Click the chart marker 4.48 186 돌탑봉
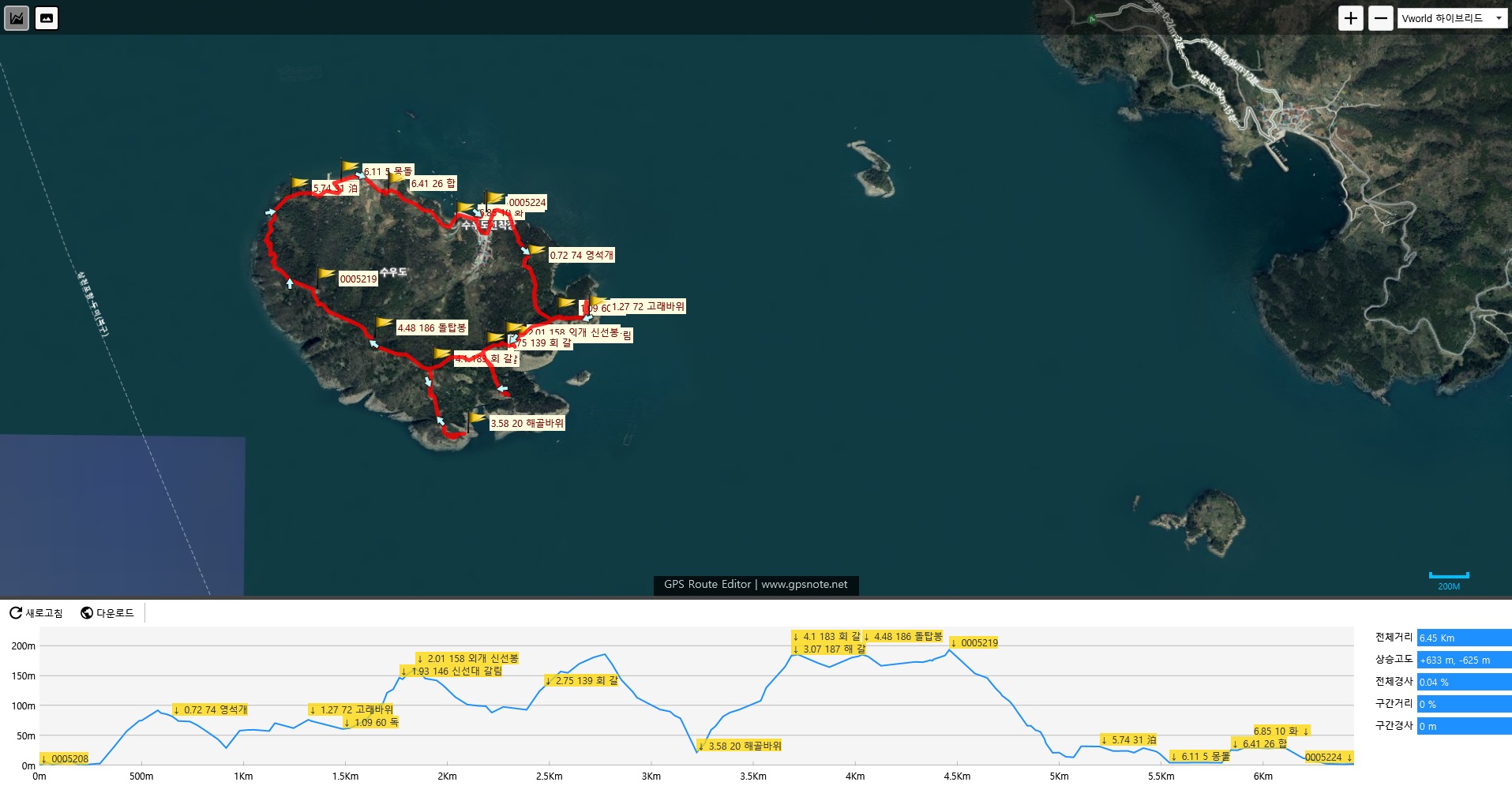 coord(903,636)
